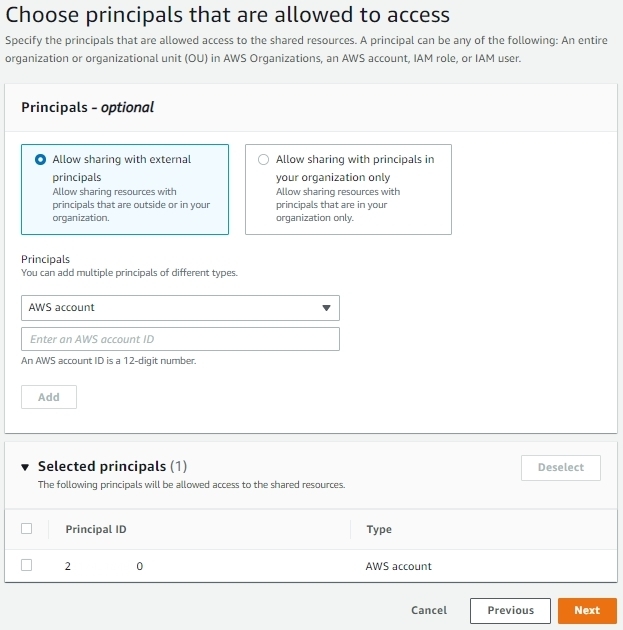Click the AWS account type cell in row

click(x=398, y=566)
